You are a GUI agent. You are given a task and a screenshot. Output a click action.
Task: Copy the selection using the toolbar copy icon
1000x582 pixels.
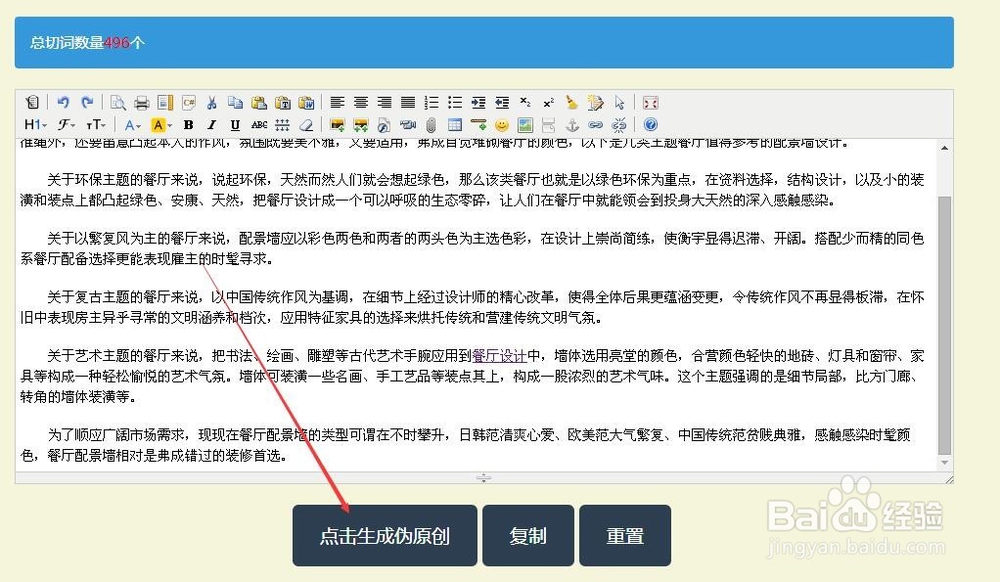coord(235,103)
